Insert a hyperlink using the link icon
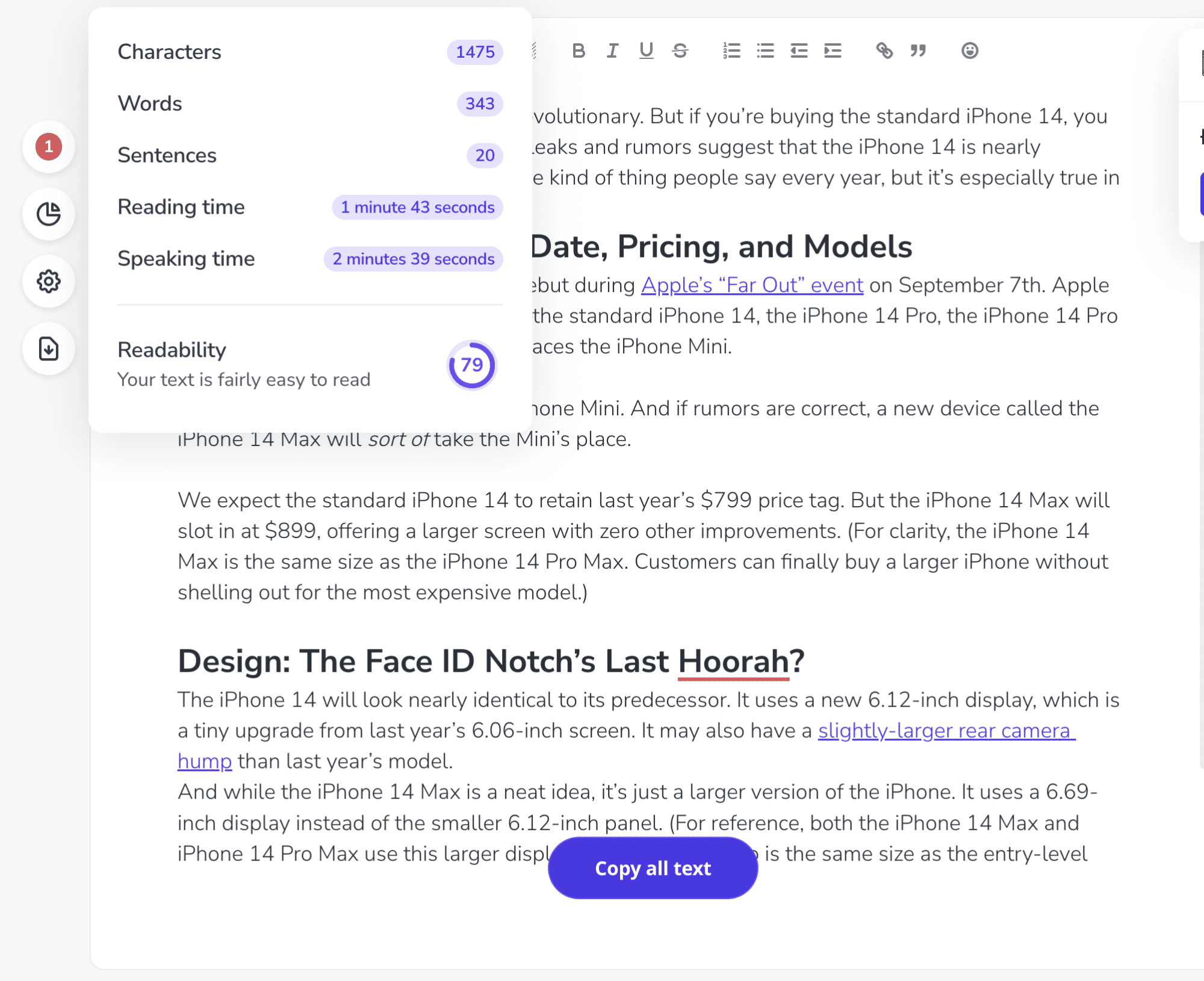The width and height of the screenshot is (1204, 981). pyautogui.click(x=884, y=51)
